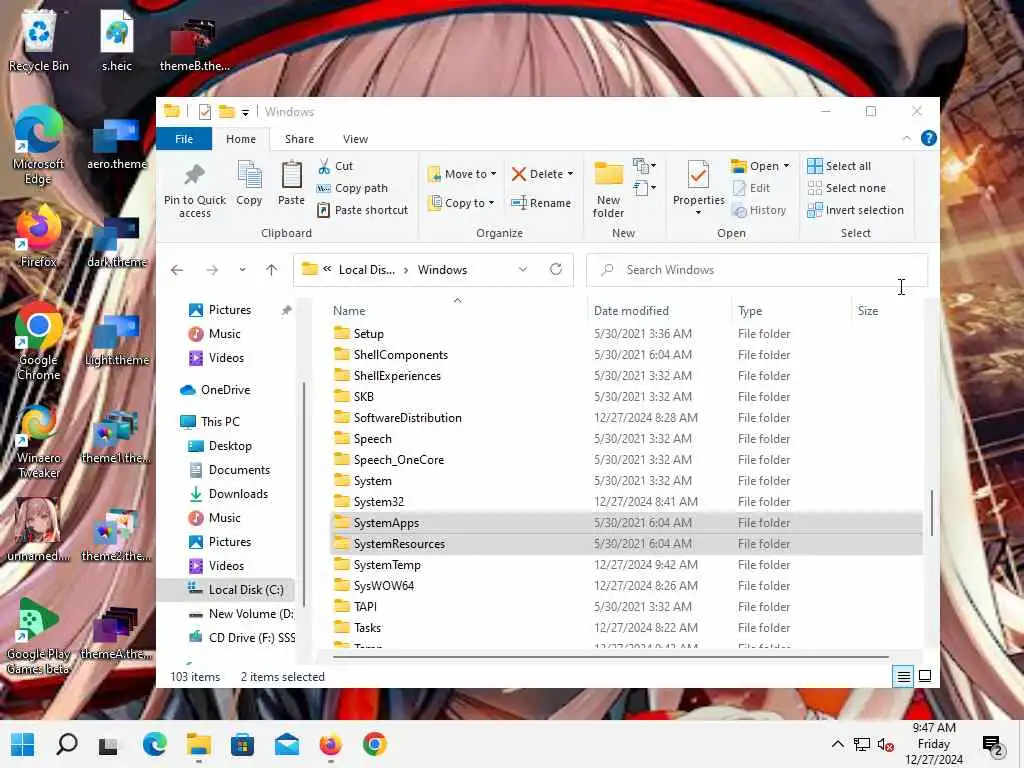The height and width of the screenshot is (768, 1024).
Task: Open the Copy to dropdown
Action: pyautogui.click(x=461, y=203)
